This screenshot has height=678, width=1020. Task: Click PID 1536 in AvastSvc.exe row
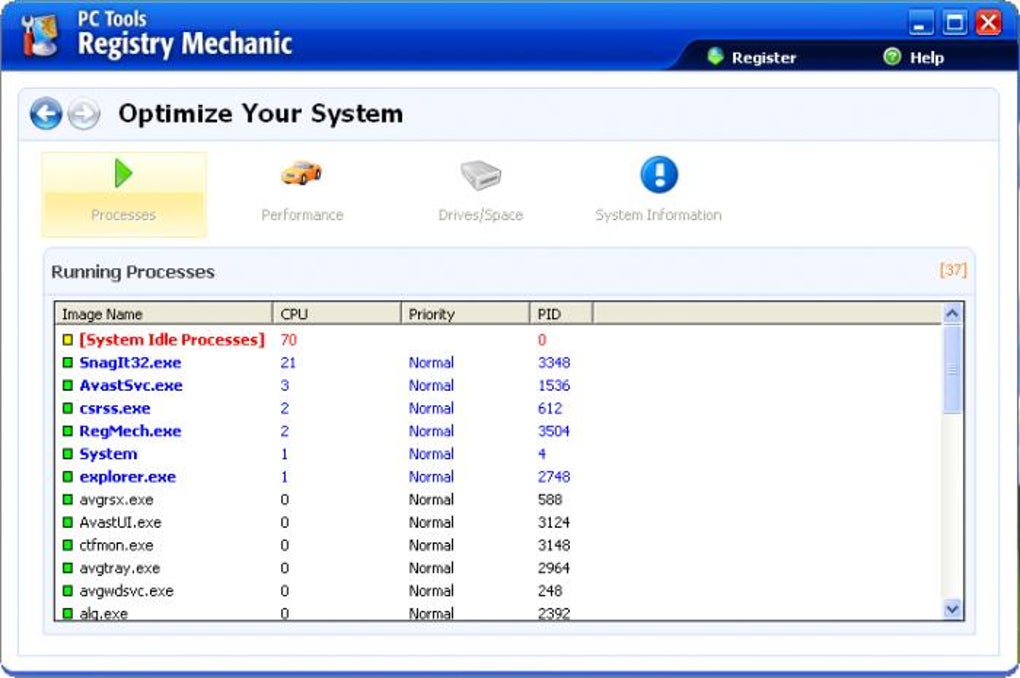(554, 385)
